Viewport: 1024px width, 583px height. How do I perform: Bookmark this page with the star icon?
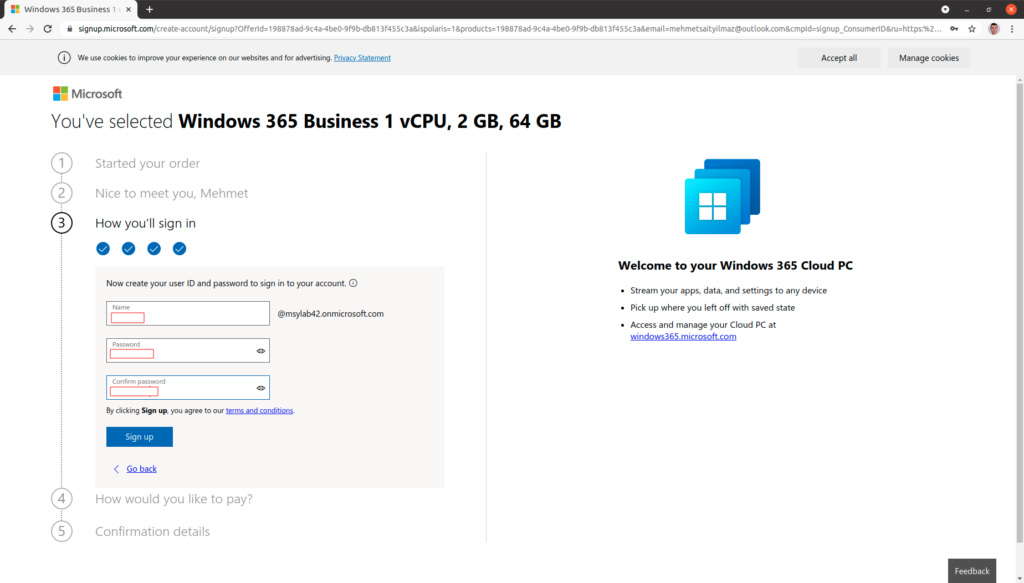pyautogui.click(x=972, y=29)
